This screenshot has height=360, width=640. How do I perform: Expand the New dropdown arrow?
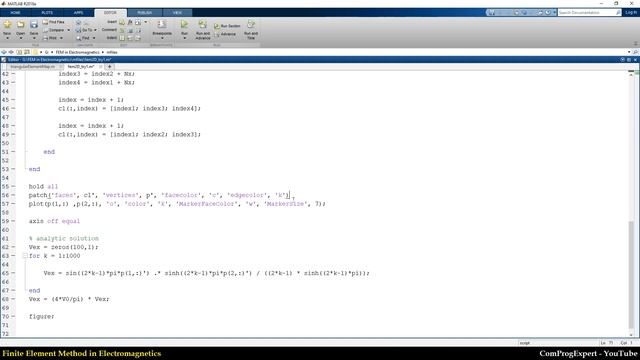click(7, 38)
